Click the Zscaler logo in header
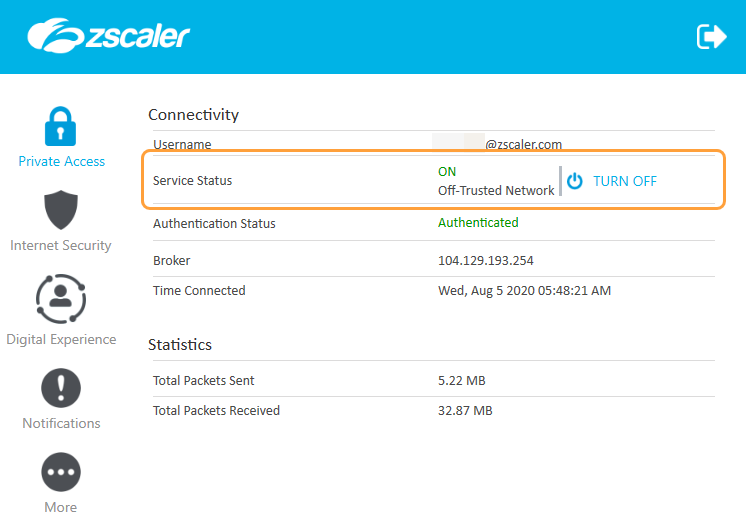The height and width of the screenshot is (516, 746). 108,36
